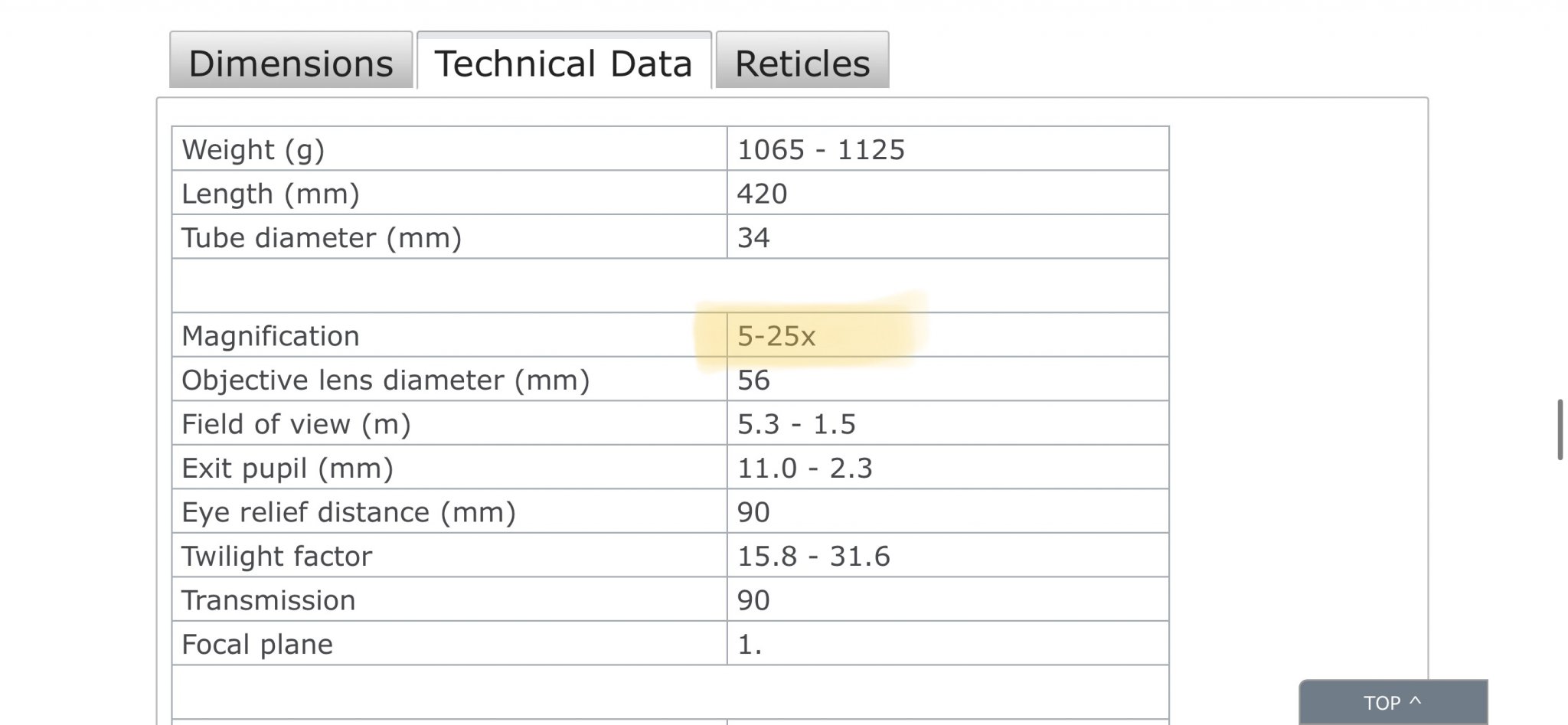
Task: Click the page scrollbar thumb
Action: (x=1560, y=429)
